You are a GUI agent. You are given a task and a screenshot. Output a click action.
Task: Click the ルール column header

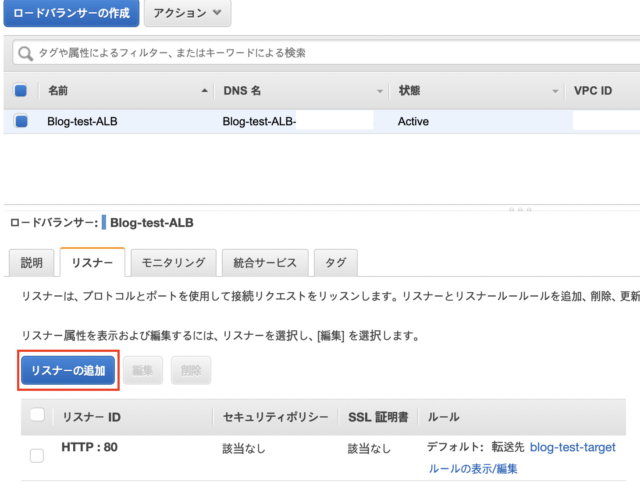click(x=443, y=417)
